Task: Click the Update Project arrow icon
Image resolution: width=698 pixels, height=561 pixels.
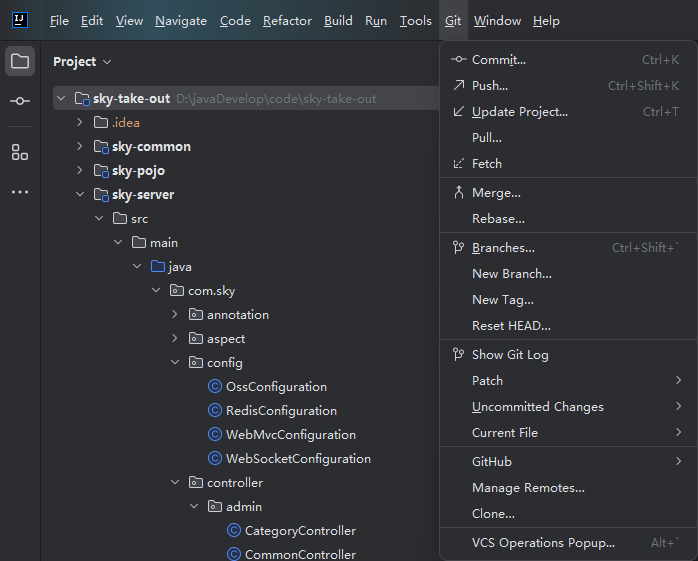Action: pyautogui.click(x=459, y=111)
